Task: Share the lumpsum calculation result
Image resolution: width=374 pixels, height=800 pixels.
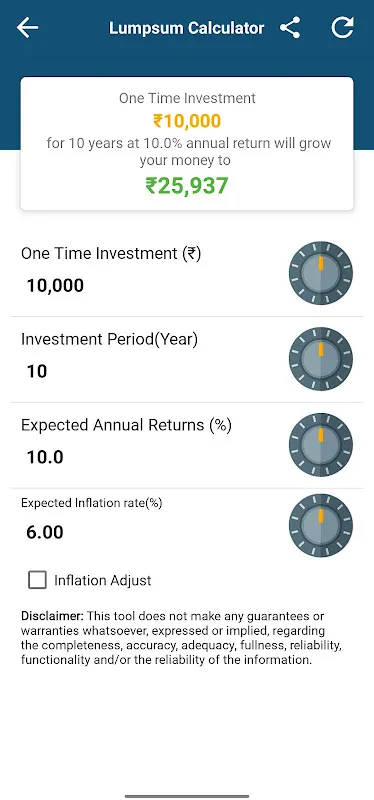Action: click(290, 28)
